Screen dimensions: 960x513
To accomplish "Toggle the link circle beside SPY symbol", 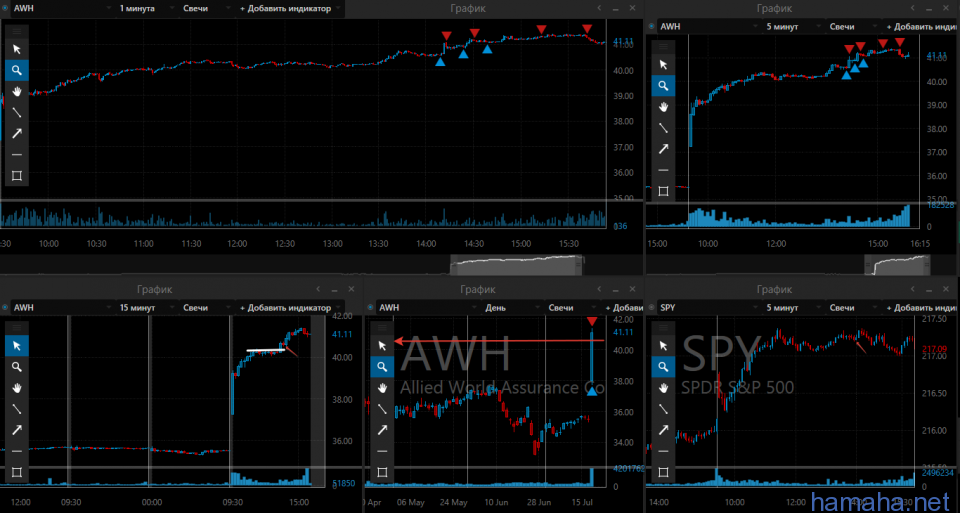I will (x=651, y=308).
